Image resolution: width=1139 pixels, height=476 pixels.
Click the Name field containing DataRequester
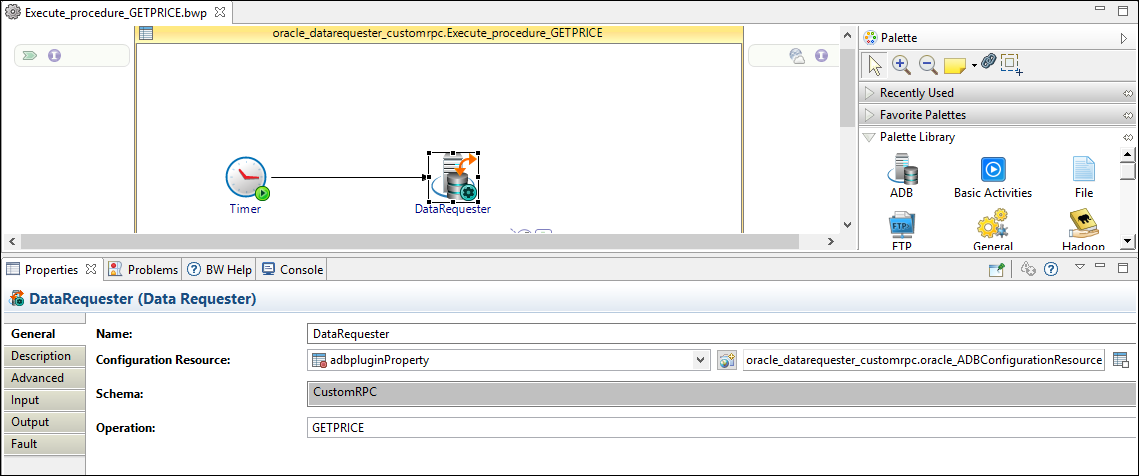pyautogui.click(x=723, y=334)
